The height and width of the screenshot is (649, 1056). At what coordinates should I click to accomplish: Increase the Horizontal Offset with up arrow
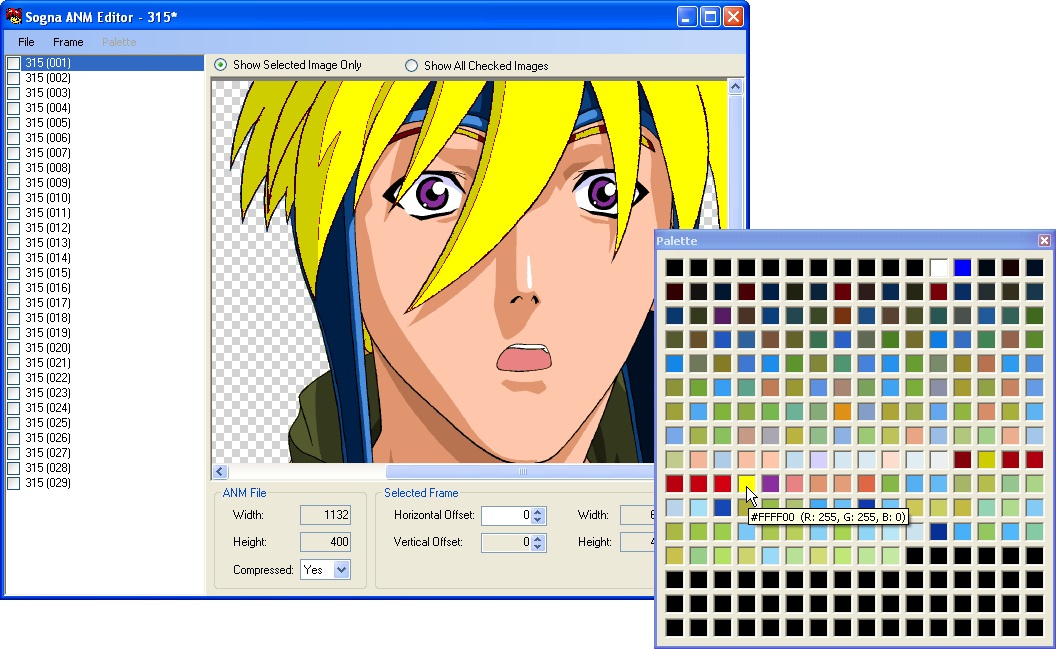[537, 512]
